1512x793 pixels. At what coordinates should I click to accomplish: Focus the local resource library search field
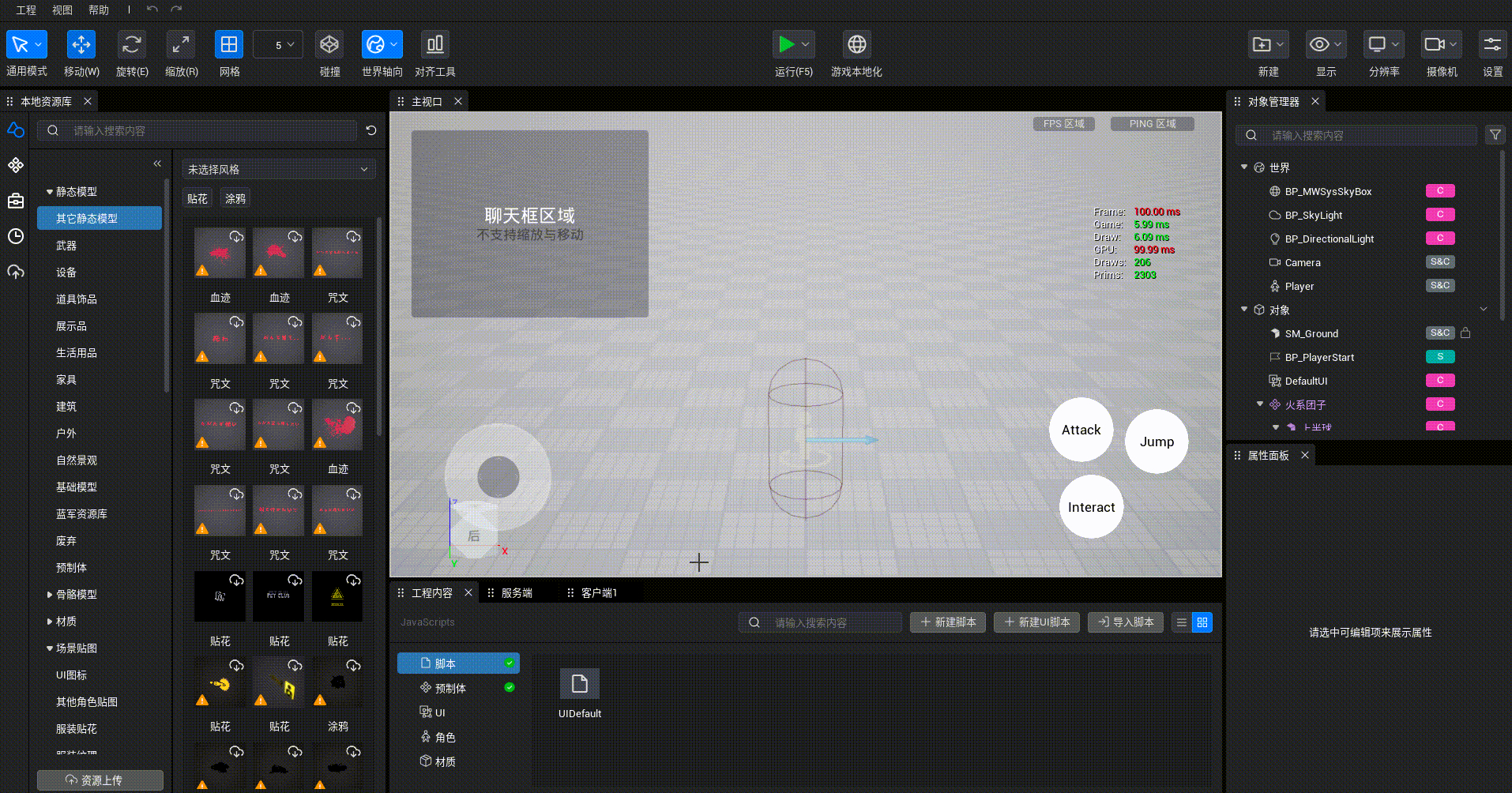click(197, 130)
